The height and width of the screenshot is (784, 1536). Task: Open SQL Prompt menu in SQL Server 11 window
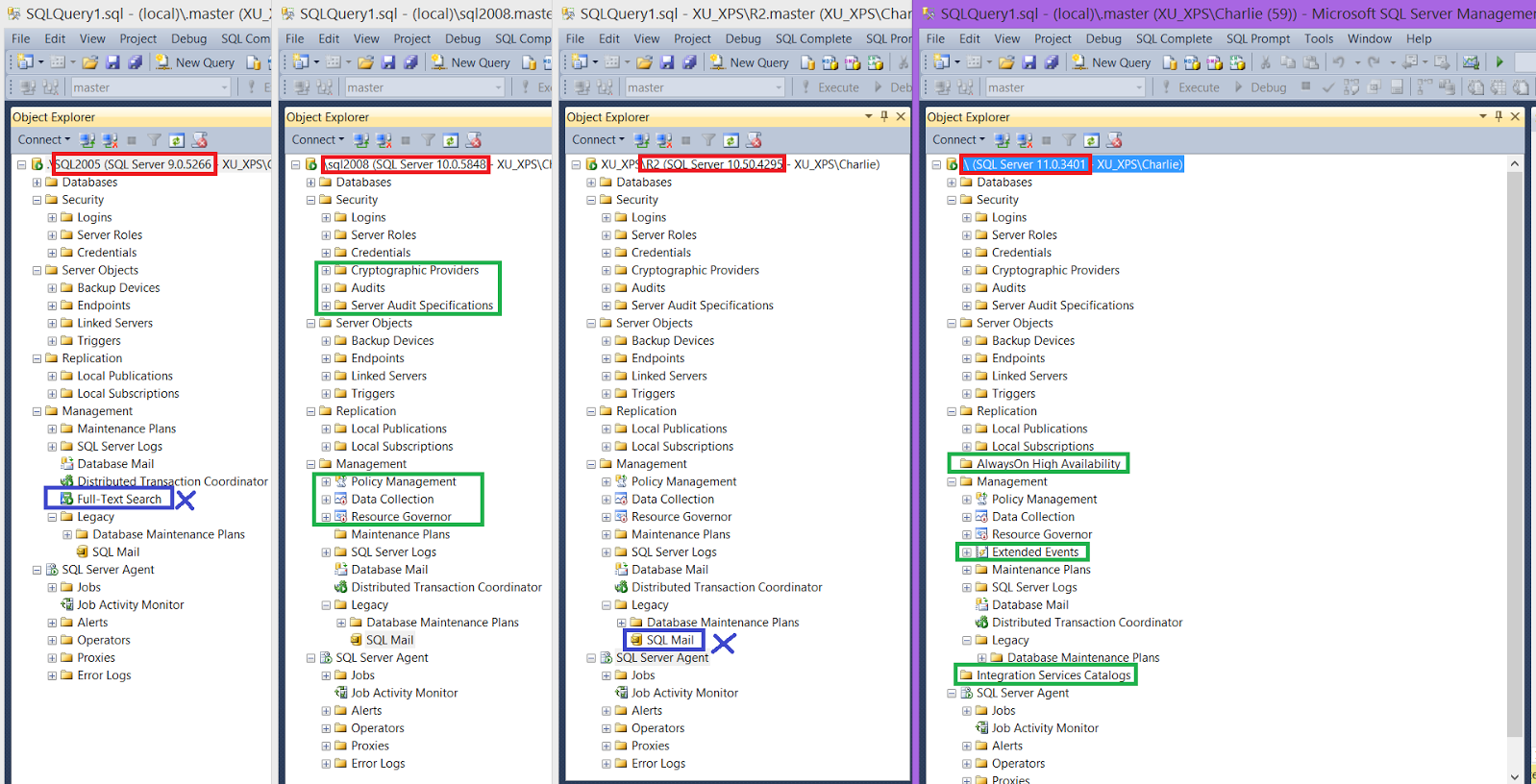pyautogui.click(x=1258, y=38)
